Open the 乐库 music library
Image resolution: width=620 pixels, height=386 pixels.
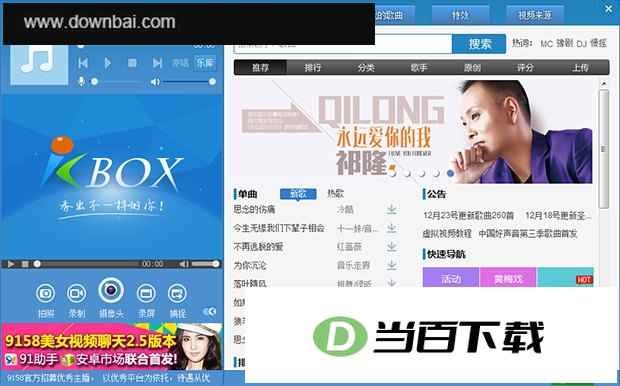coord(205,63)
